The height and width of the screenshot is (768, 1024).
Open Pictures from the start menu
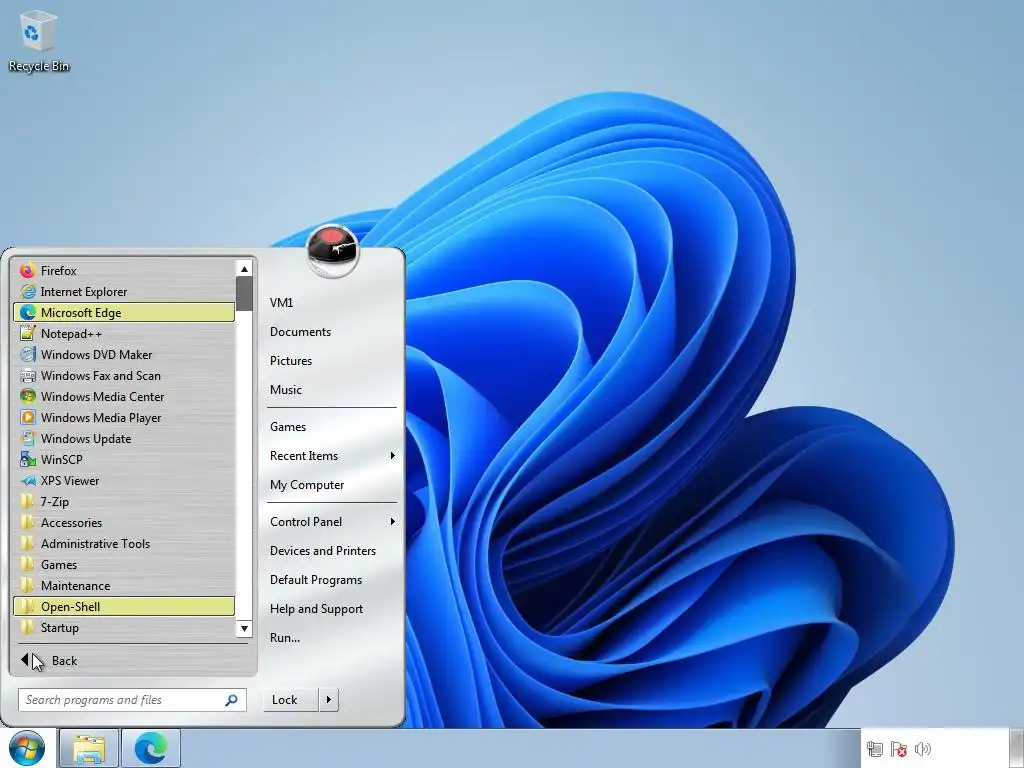[332, 360]
